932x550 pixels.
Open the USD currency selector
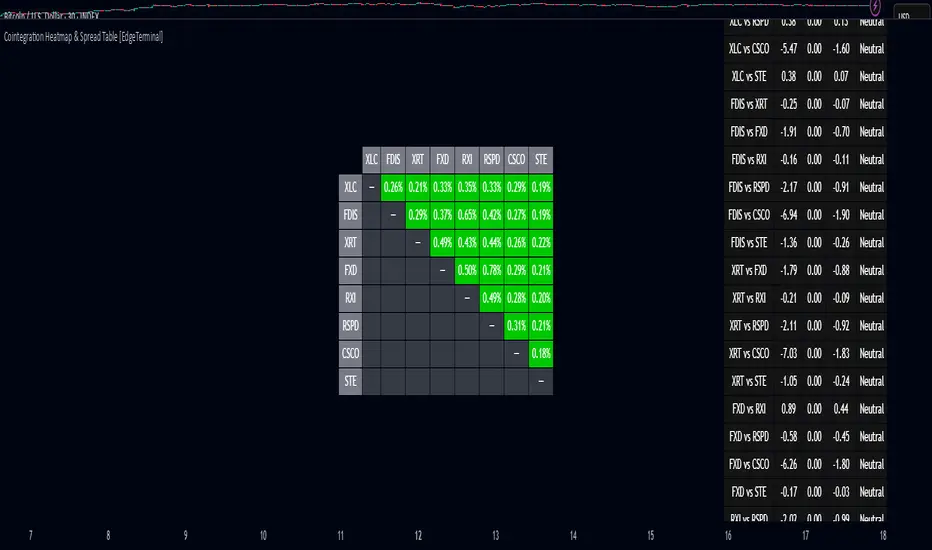[909, 17]
